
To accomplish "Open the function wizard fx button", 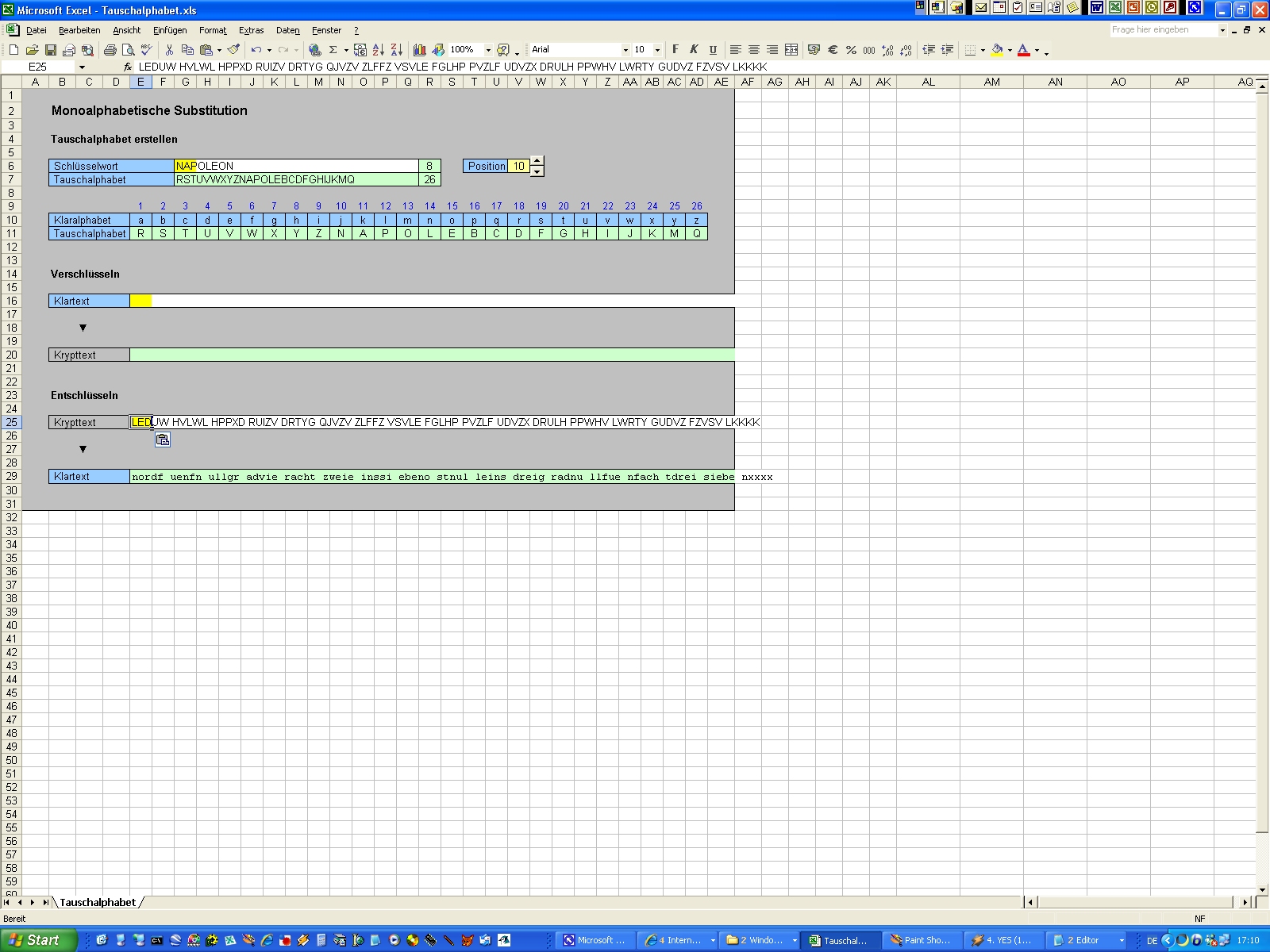I will click(x=128, y=67).
